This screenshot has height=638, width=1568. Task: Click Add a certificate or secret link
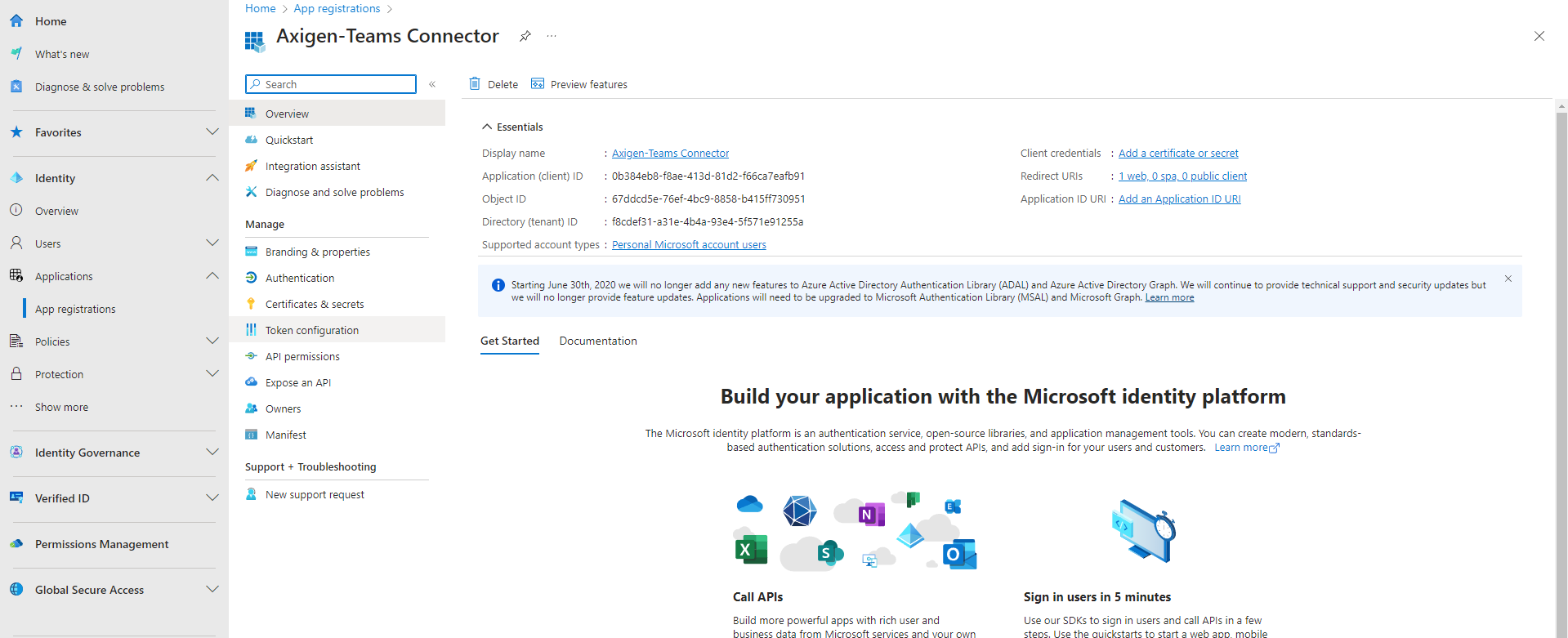point(1178,154)
